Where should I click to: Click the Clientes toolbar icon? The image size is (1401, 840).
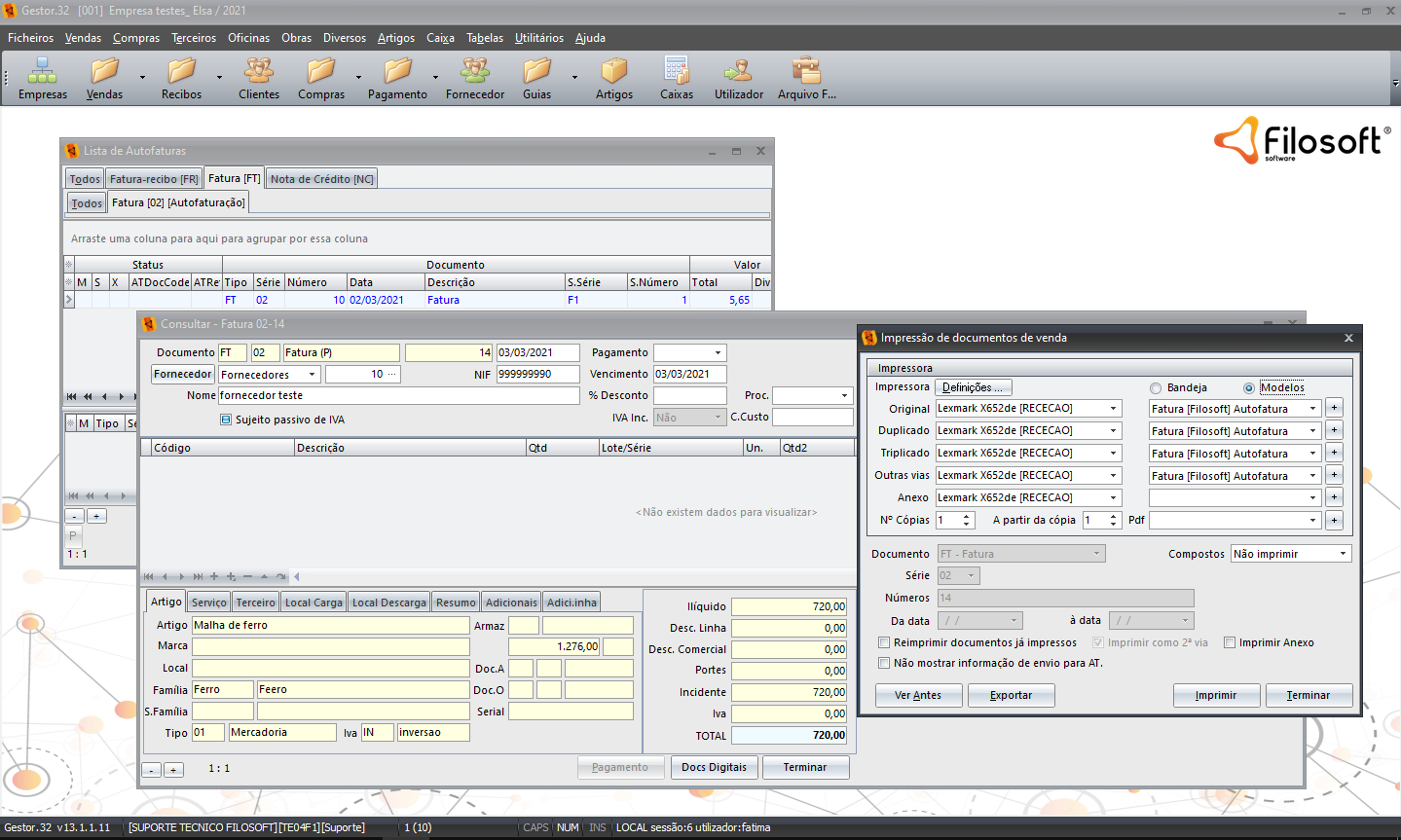(x=259, y=78)
